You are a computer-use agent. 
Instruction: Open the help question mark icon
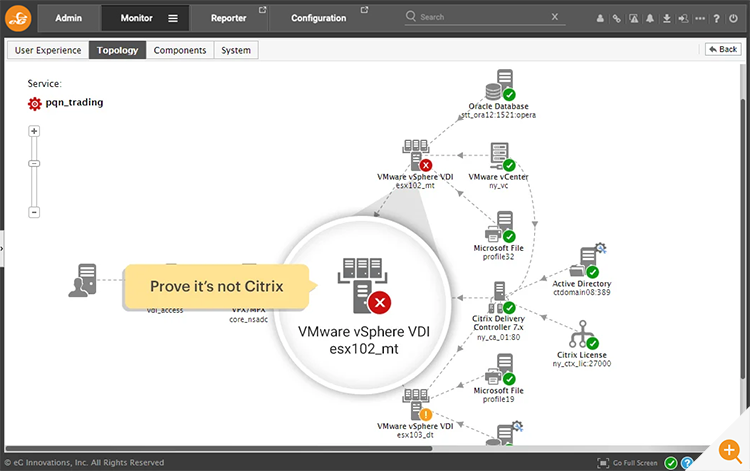click(717, 19)
